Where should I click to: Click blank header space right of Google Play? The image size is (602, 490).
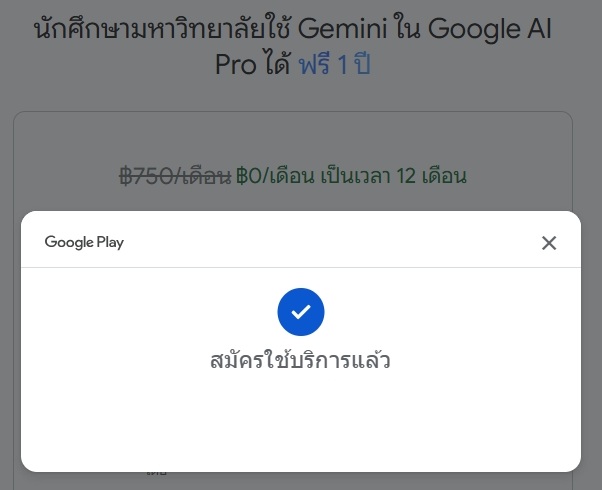pyautogui.click(x=330, y=242)
